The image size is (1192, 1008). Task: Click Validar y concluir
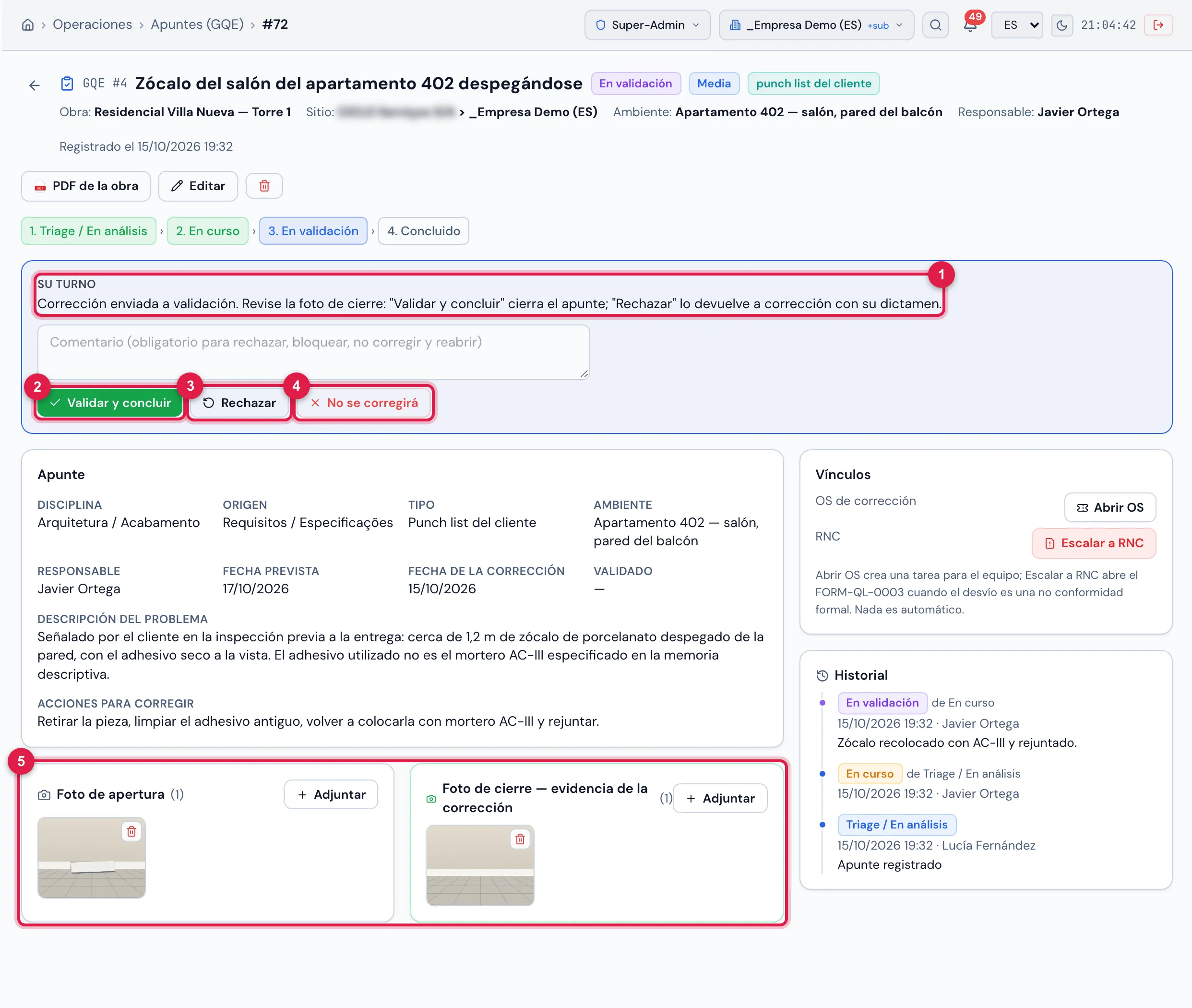(x=110, y=403)
